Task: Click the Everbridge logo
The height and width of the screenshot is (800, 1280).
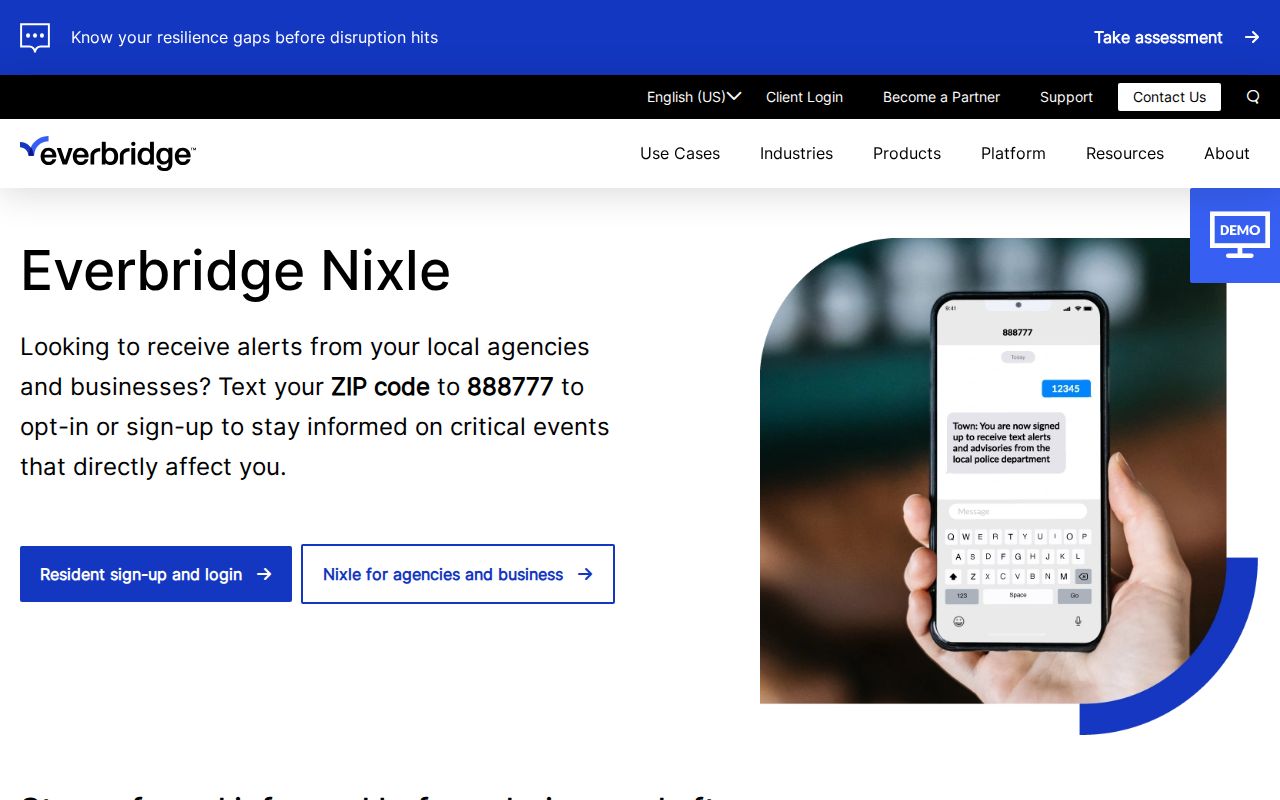Action: (x=108, y=153)
